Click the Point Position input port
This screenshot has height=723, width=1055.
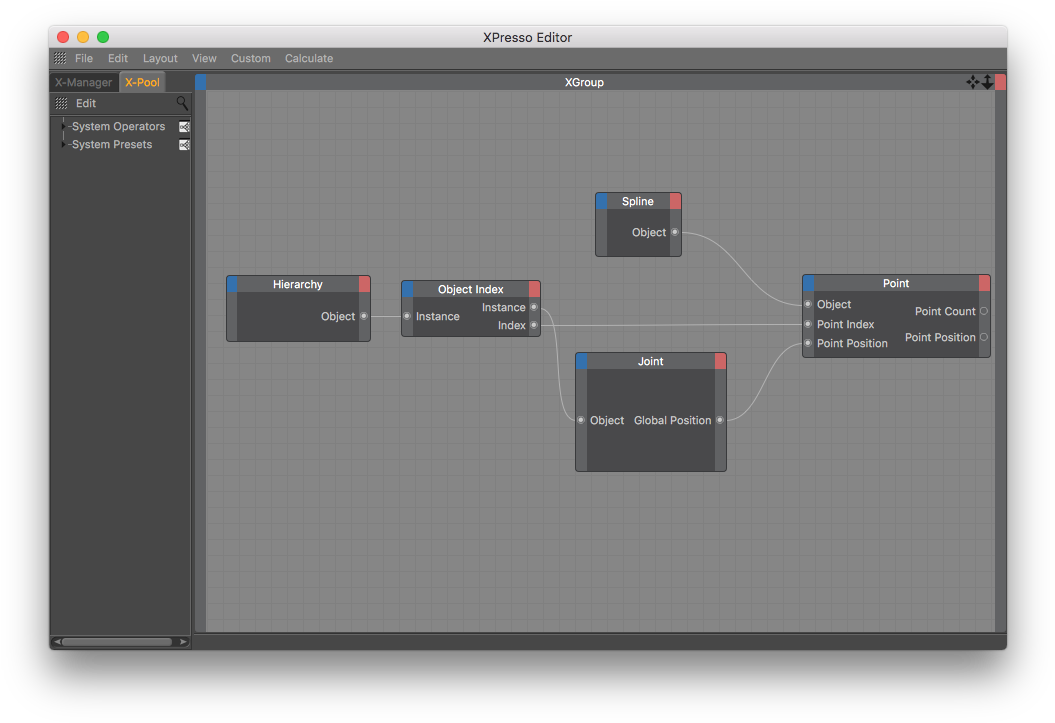coord(808,344)
